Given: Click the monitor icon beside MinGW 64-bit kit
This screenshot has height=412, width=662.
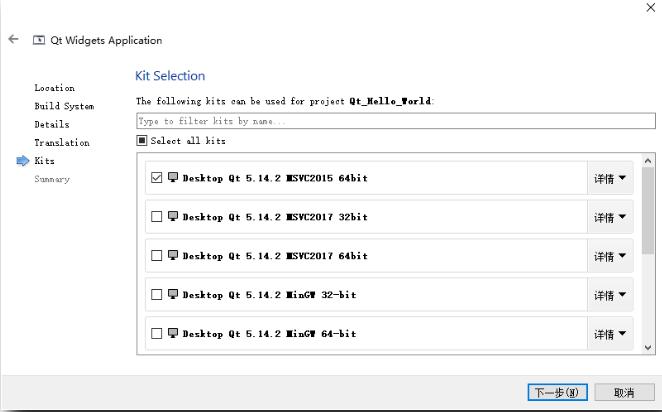Looking at the screenshot, I should pyautogui.click(x=173, y=333).
